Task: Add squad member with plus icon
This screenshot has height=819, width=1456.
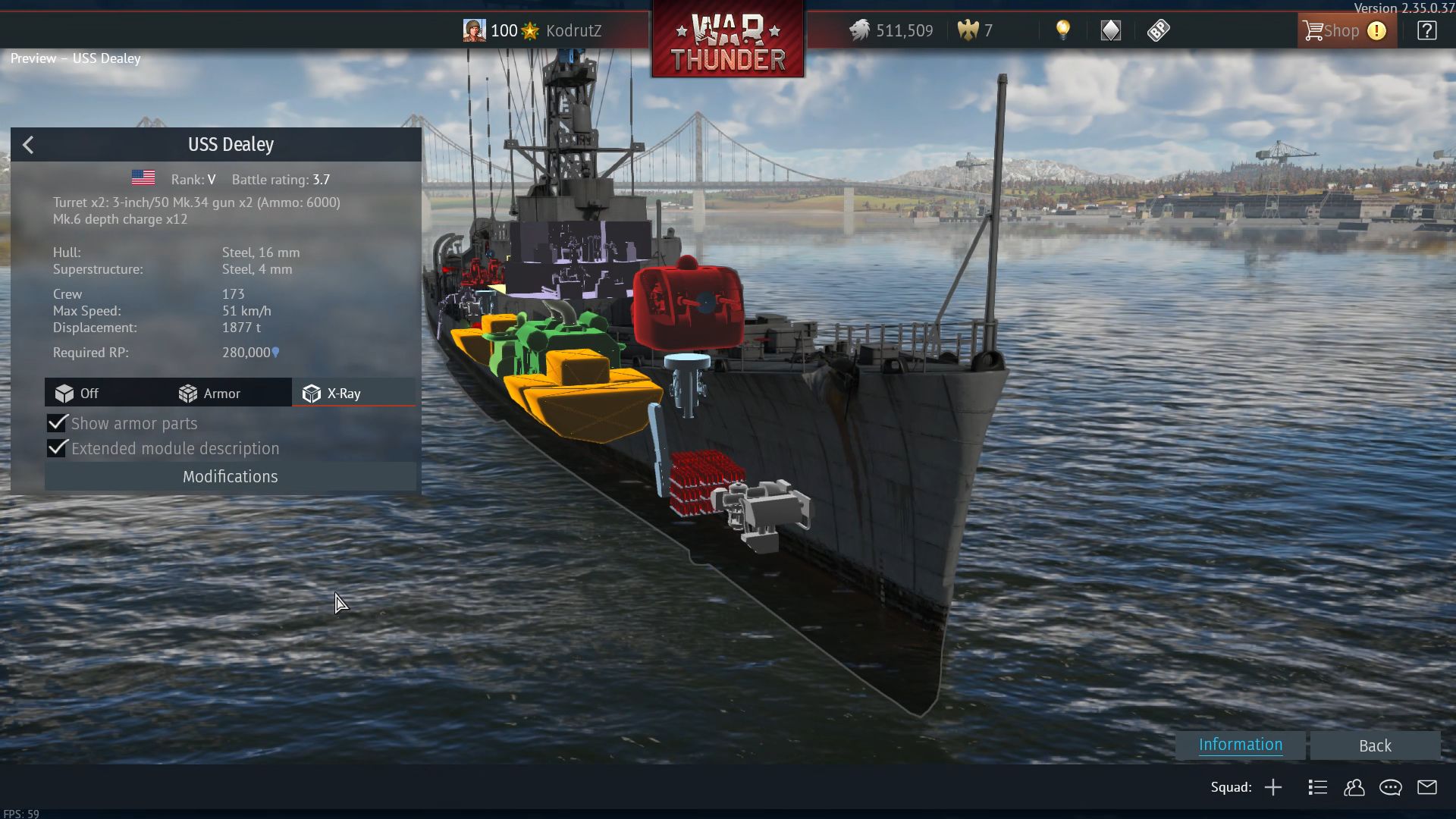Action: click(1273, 787)
